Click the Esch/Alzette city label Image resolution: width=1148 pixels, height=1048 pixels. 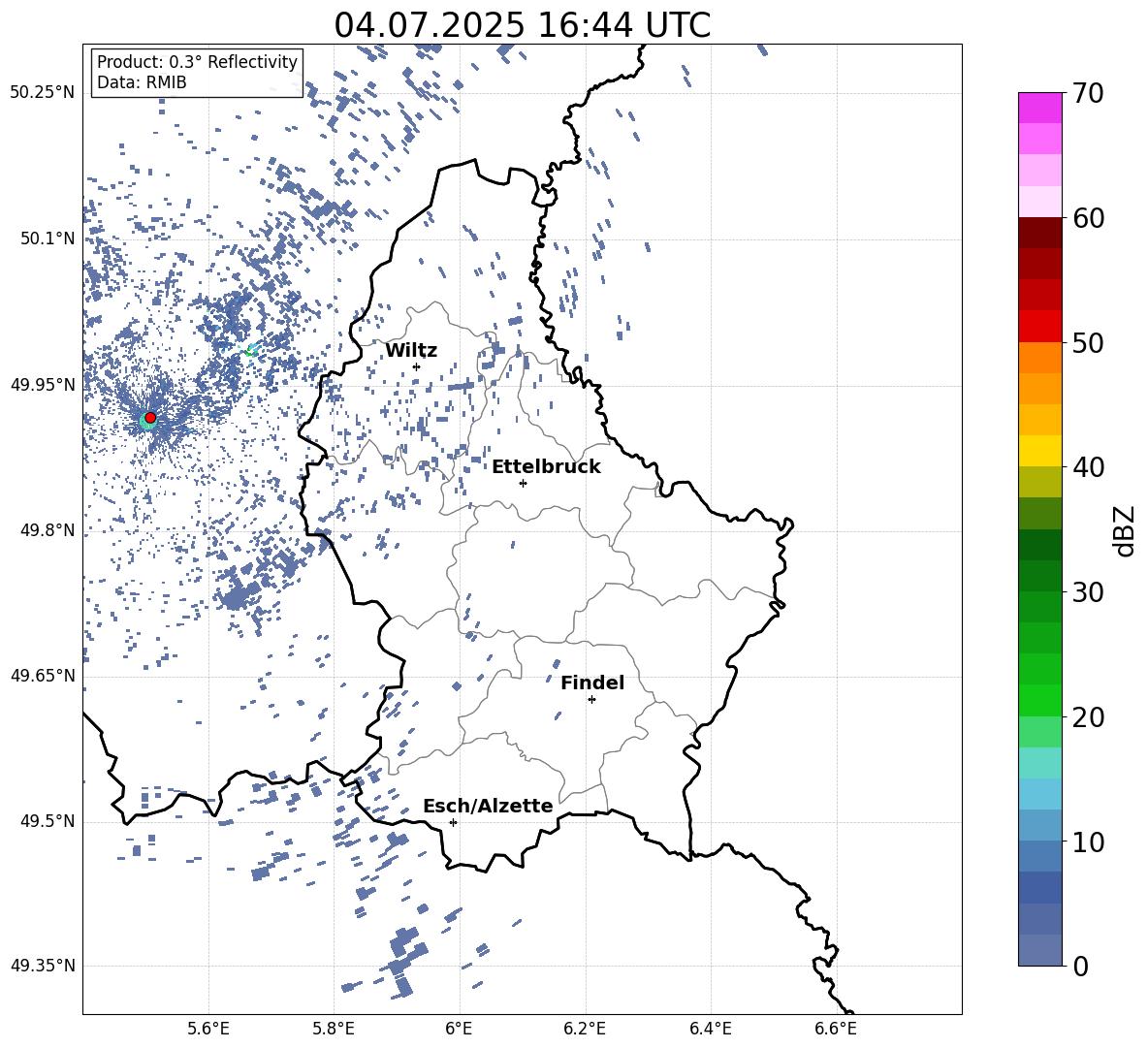click(489, 807)
